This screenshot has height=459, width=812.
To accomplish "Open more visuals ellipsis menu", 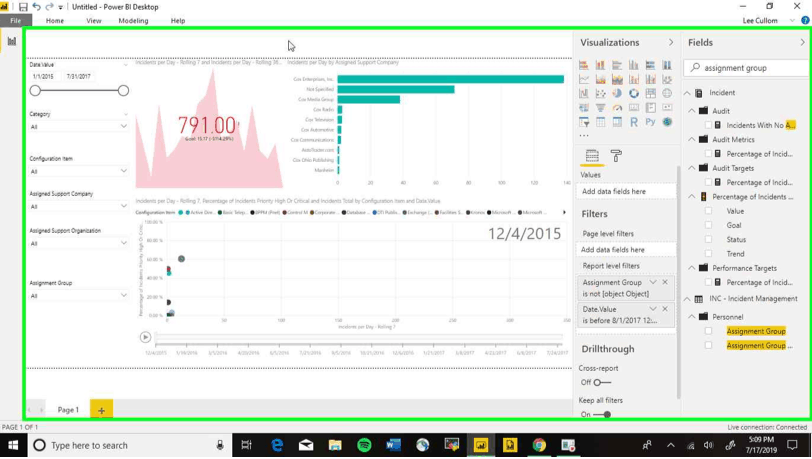I will tap(584, 136).
